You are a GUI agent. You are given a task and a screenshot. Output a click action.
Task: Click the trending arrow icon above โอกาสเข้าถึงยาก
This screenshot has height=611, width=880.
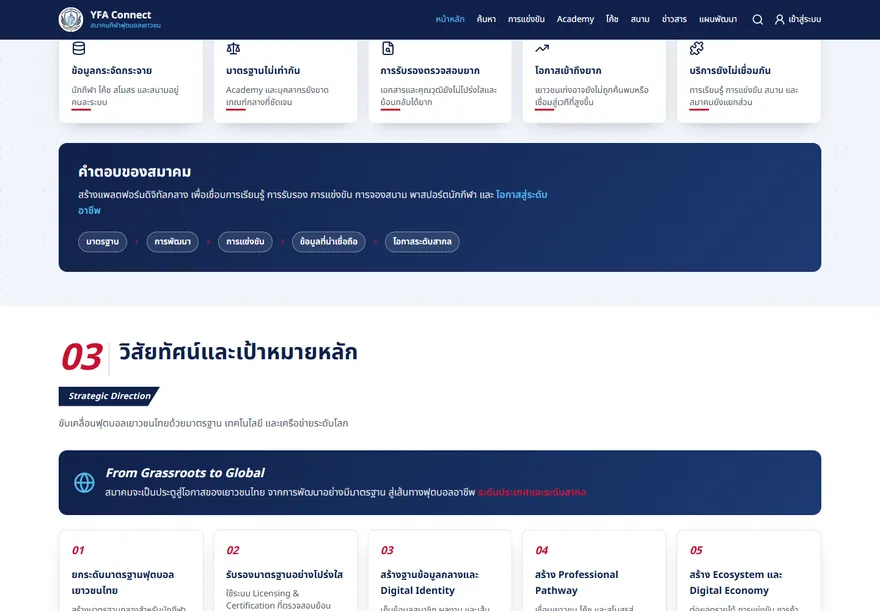coord(542,48)
